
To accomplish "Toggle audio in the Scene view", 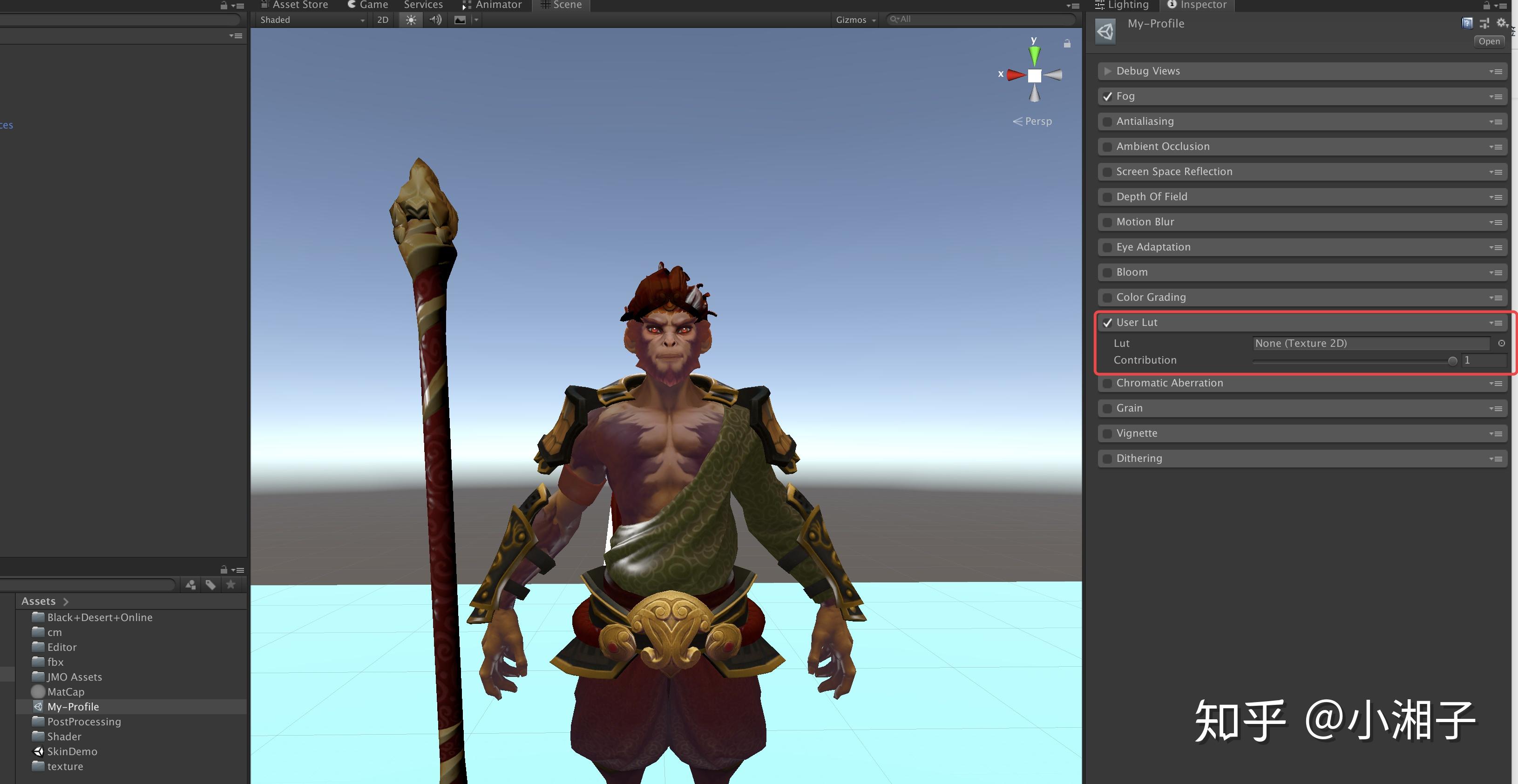I will pyautogui.click(x=435, y=20).
